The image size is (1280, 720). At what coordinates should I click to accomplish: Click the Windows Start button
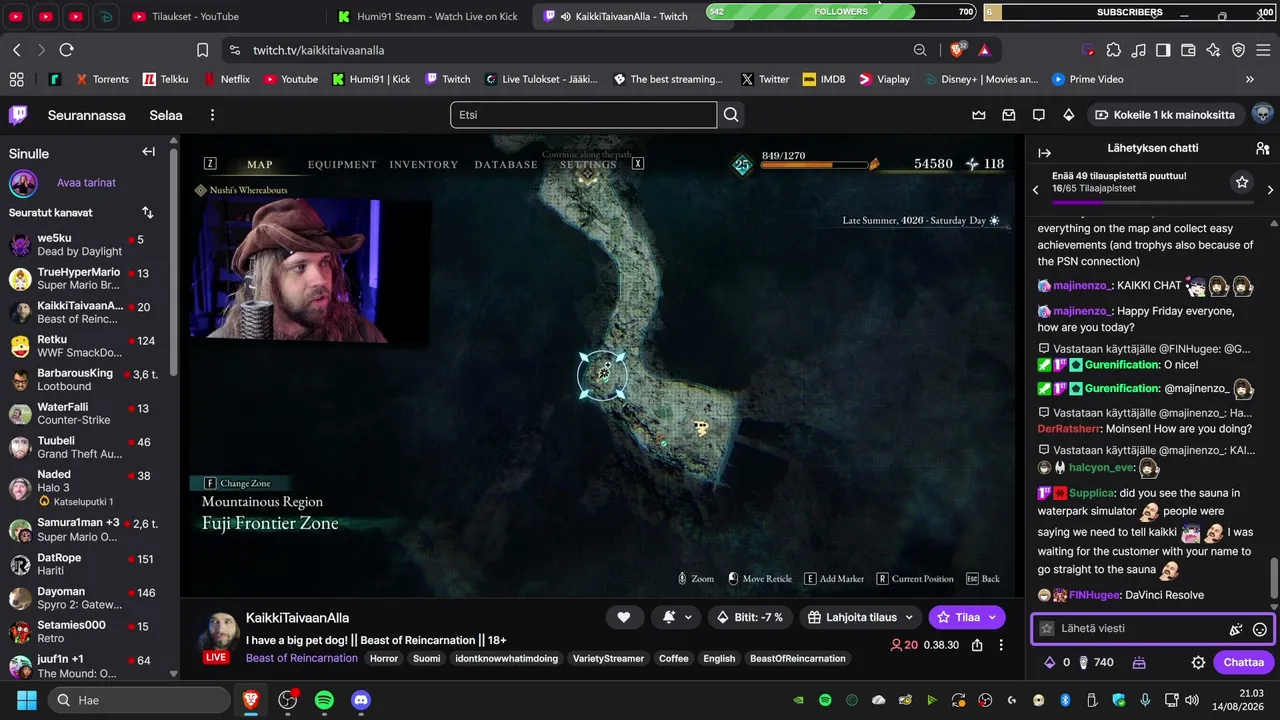(25, 700)
